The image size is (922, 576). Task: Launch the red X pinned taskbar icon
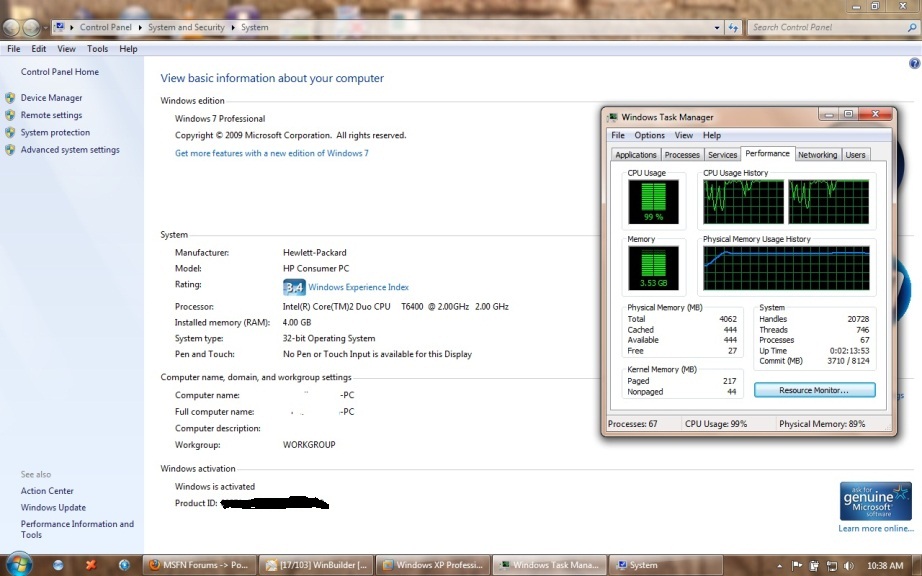[x=91, y=565]
